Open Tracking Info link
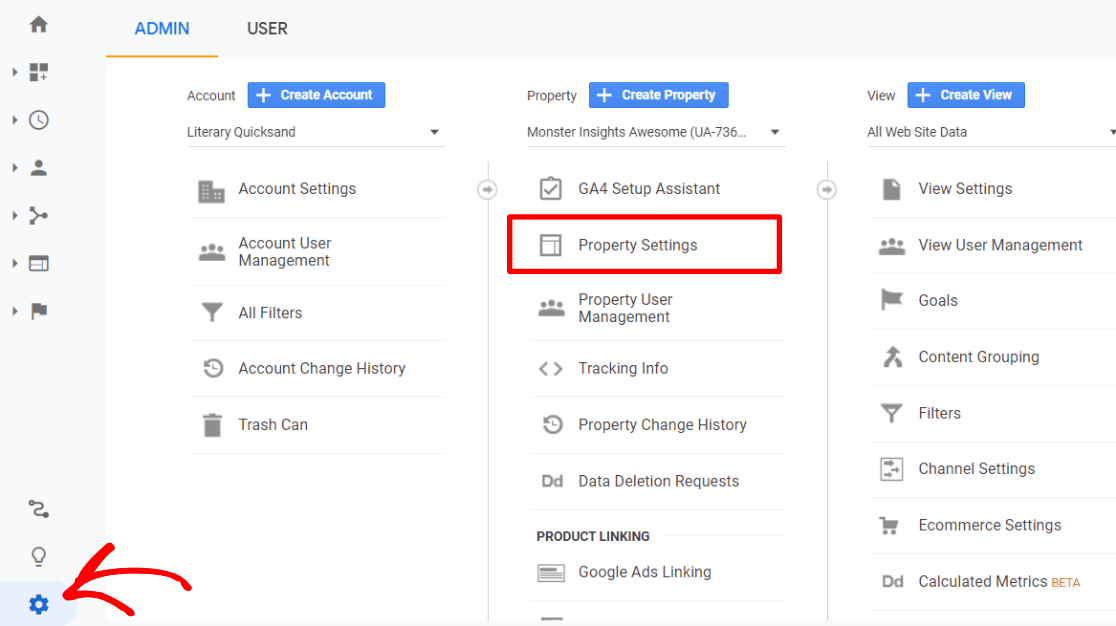The width and height of the screenshot is (1116, 626). click(623, 368)
